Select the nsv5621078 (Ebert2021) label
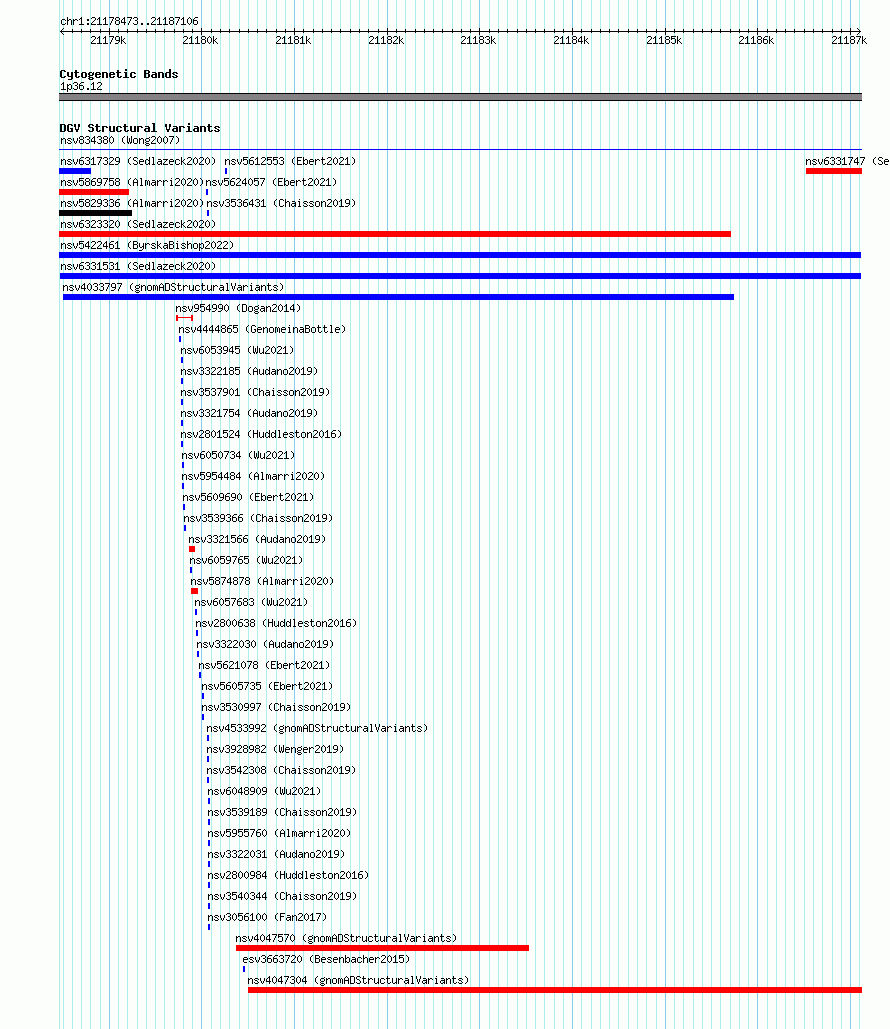The image size is (890, 1029). 265,665
